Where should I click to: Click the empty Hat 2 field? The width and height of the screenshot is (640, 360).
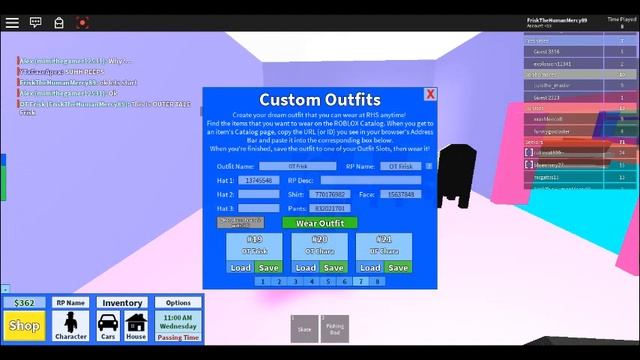pyautogui.click(x=259, y=194)
